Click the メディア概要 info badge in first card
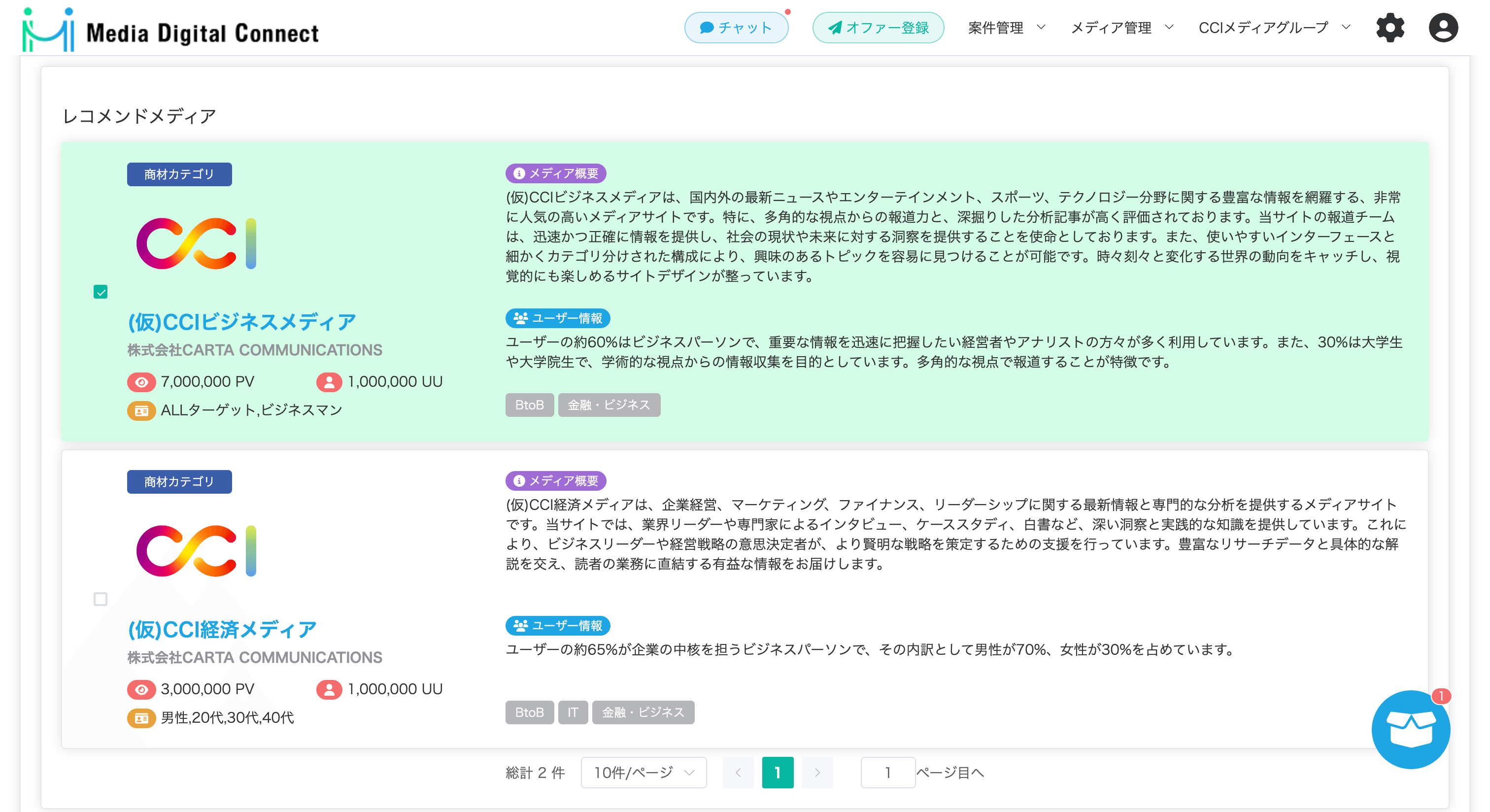The image size is (1490, 812). coord(555,173)
